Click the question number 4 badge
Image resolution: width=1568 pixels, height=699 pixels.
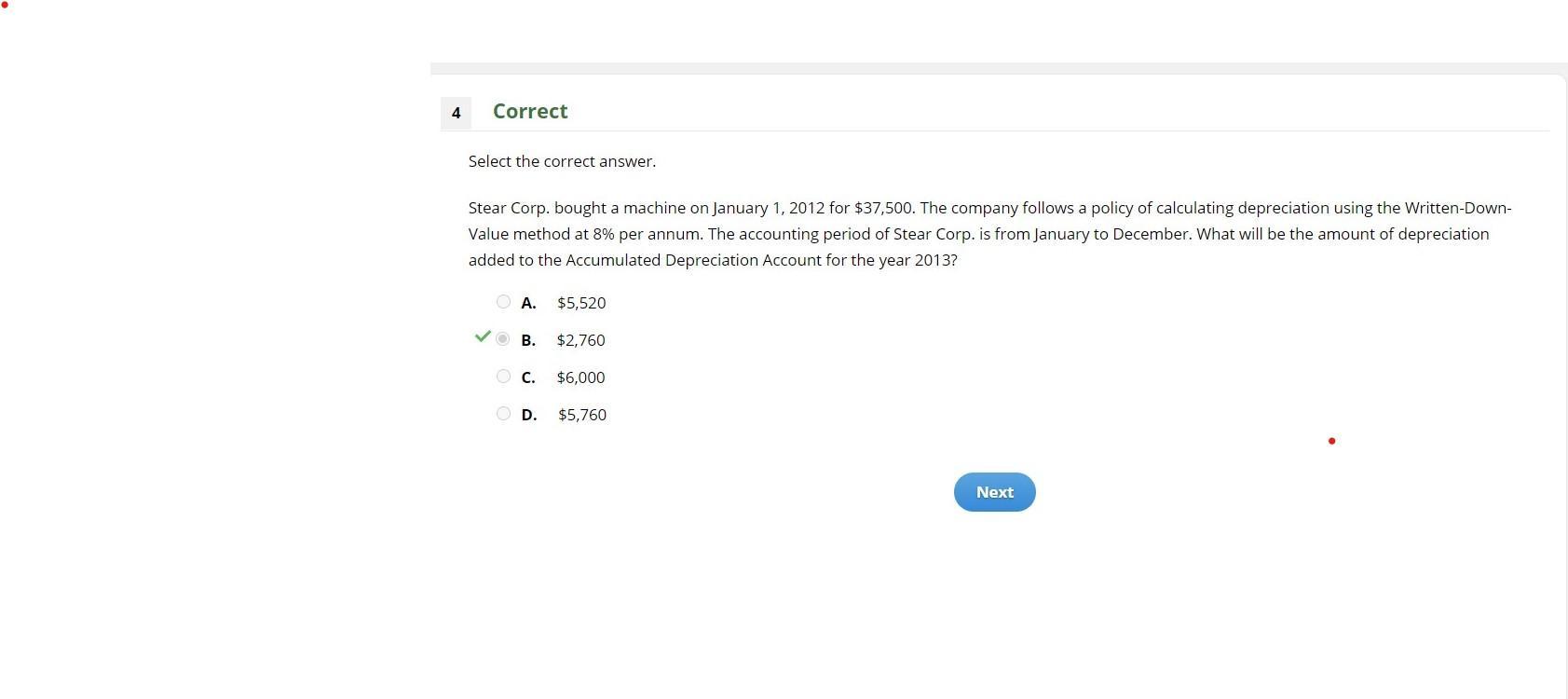click(456, 113)
